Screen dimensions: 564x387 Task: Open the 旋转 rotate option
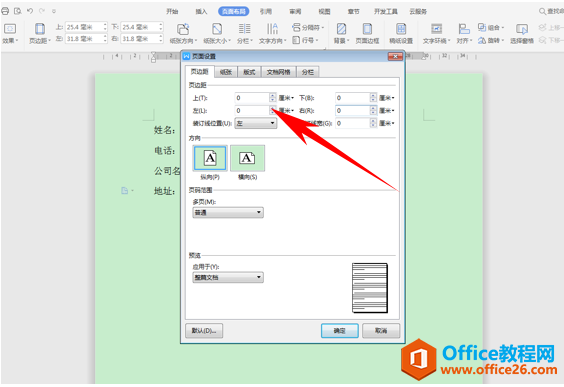[491, 40]
